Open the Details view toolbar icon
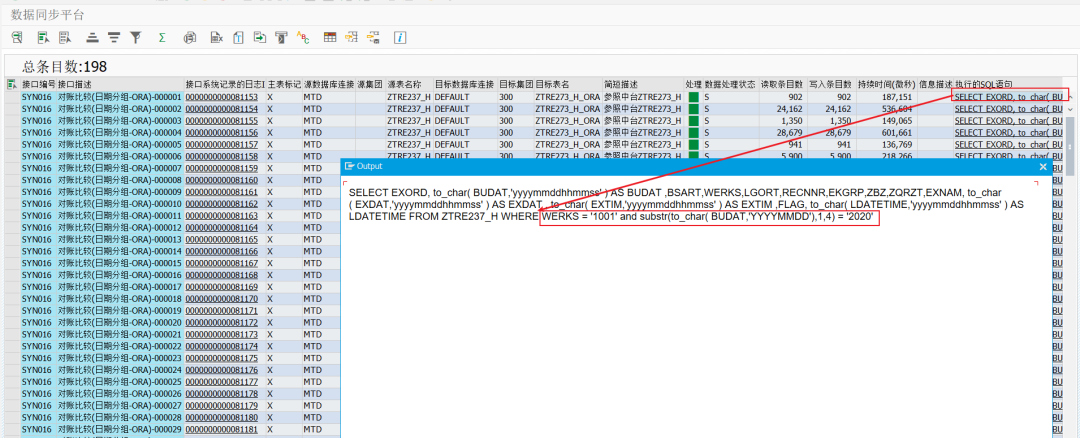Image resolution: width=1080 pixels, height=438 pixels. click(16, 37)
